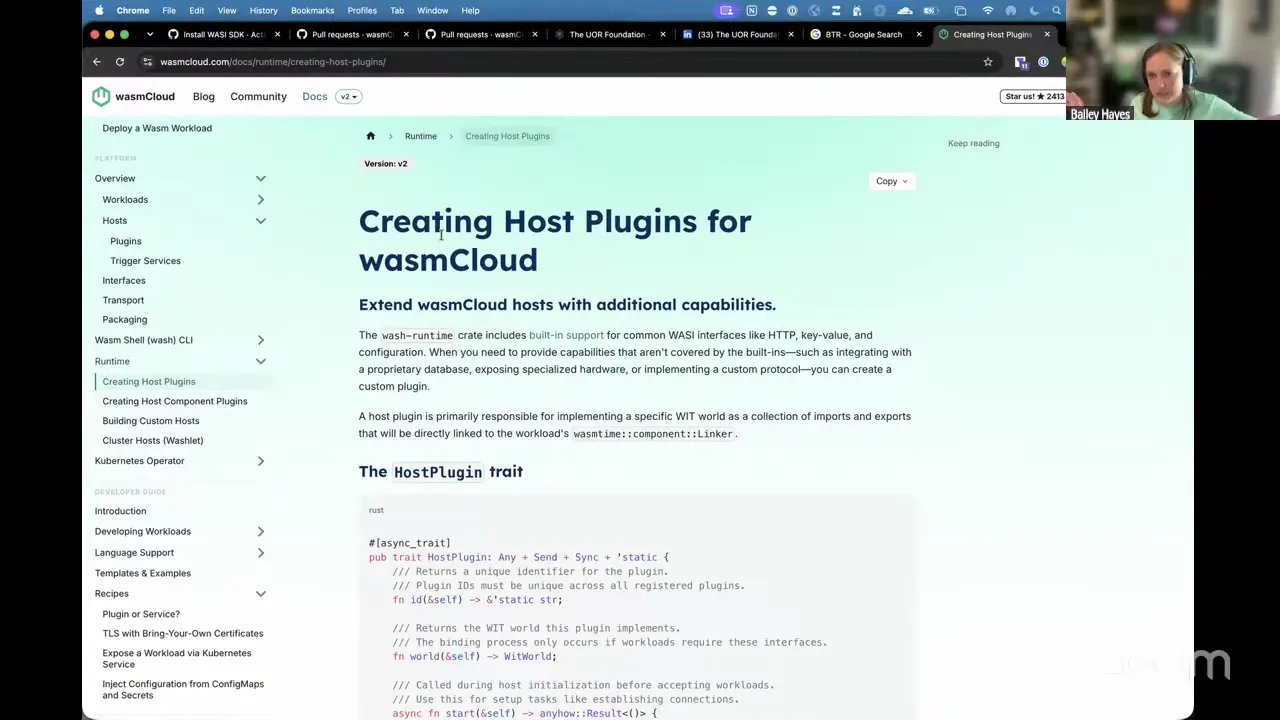This screenshot has width=1280, height=720.
Task: Open the Window menu in the menu bar
Action: (432, 10)
